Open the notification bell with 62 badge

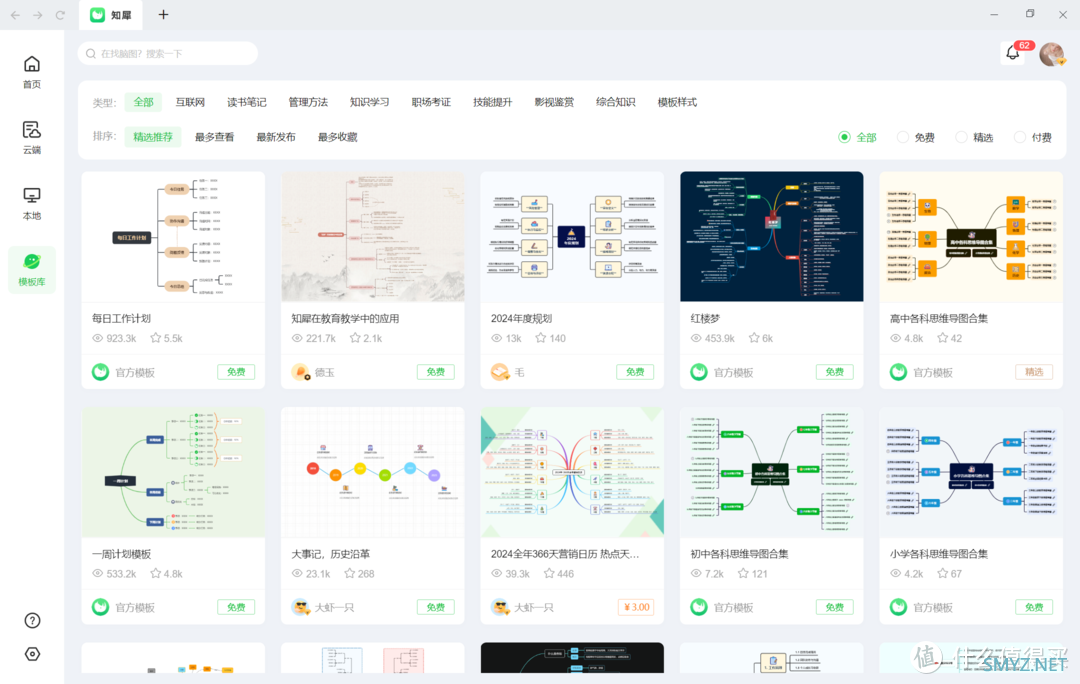click(1012, 53)
